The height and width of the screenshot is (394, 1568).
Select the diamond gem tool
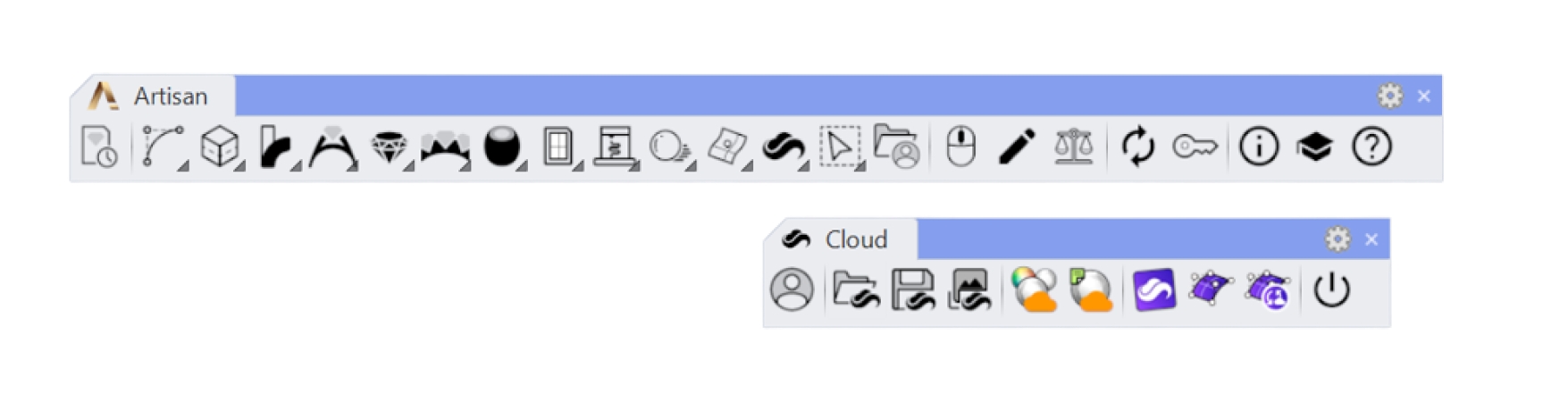389,147
